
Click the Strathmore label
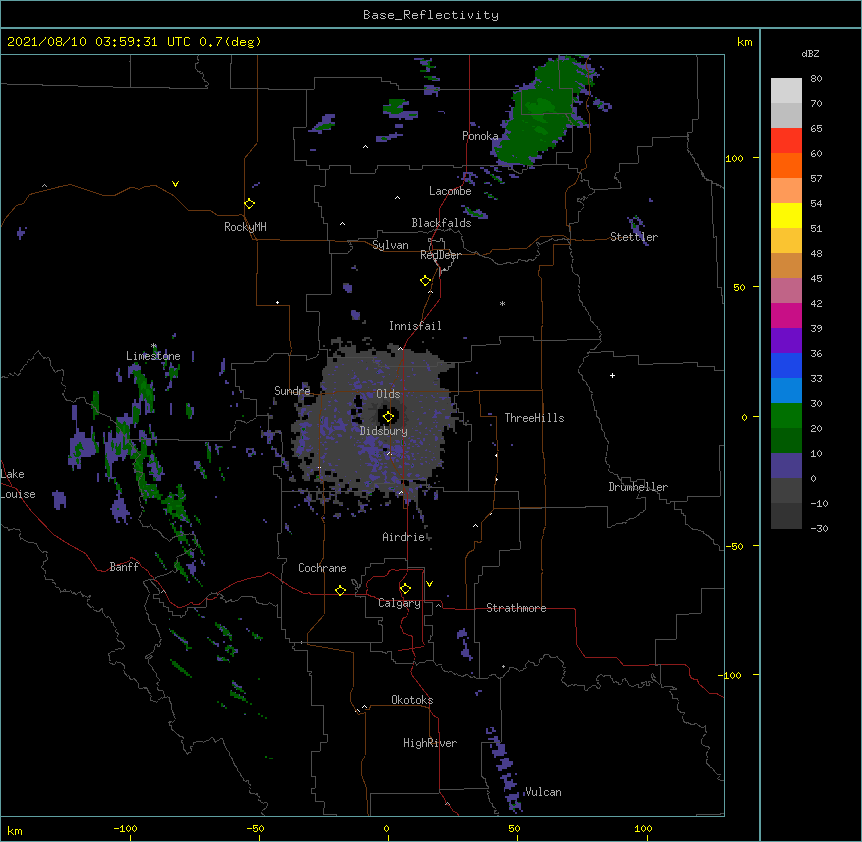pyautogui.click(x=516, y=608)
